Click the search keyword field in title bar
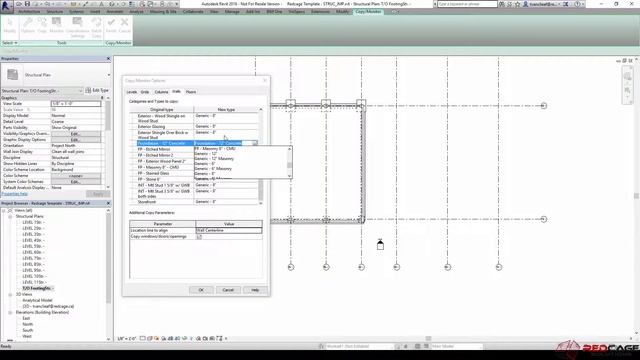Screen dimensions: 640x360 (467, 4)
